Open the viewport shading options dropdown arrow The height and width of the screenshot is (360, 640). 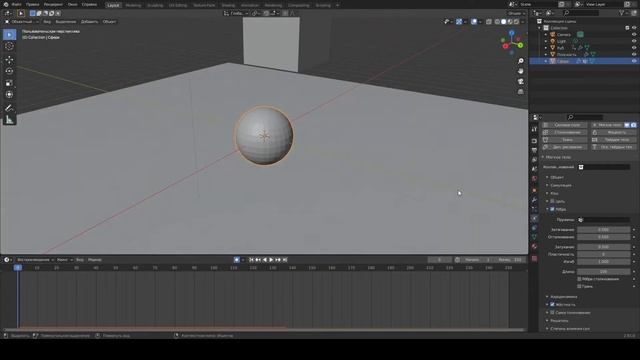[x=523, y=22]
